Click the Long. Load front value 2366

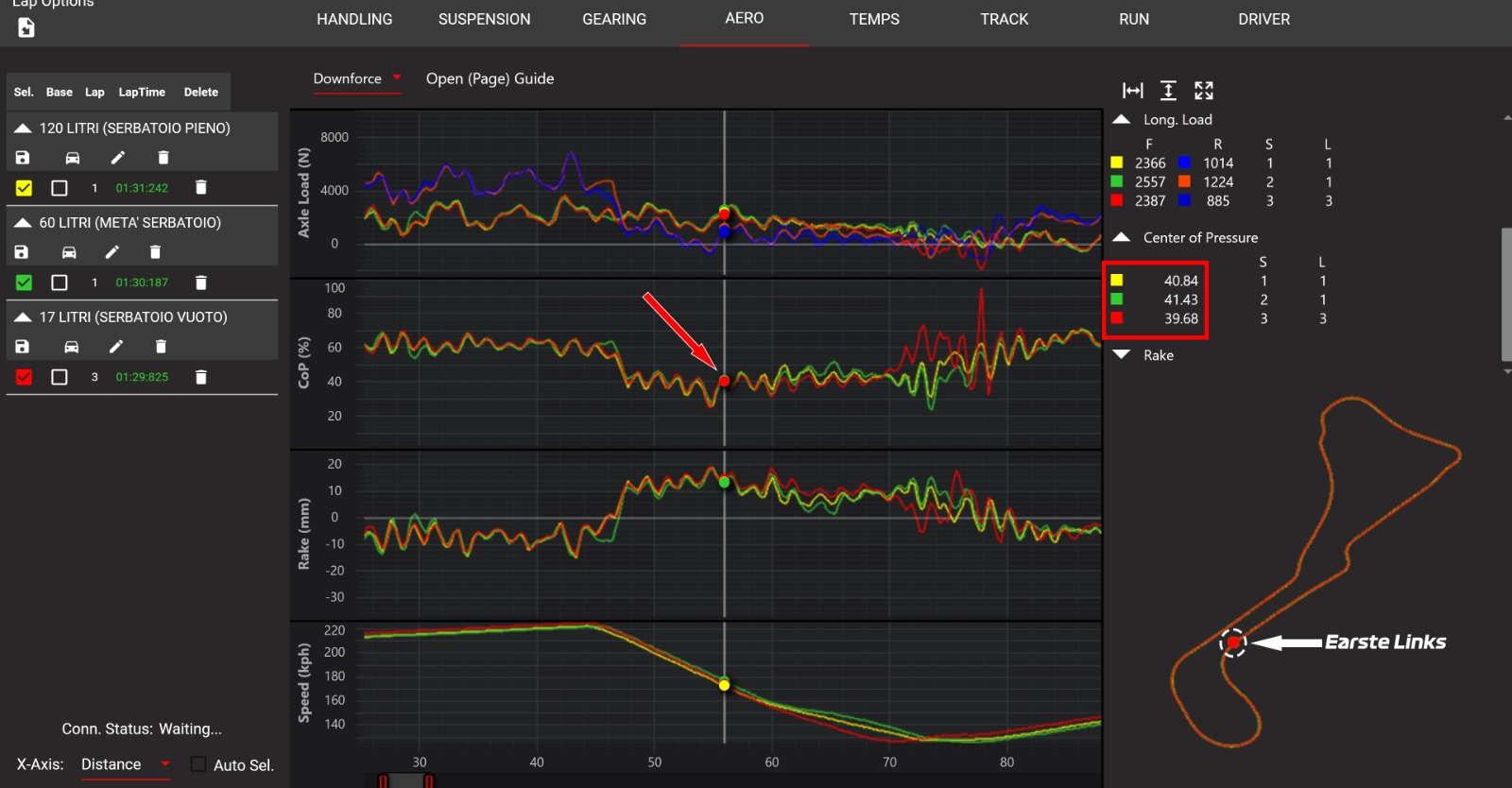click(x=1150, y=163)
